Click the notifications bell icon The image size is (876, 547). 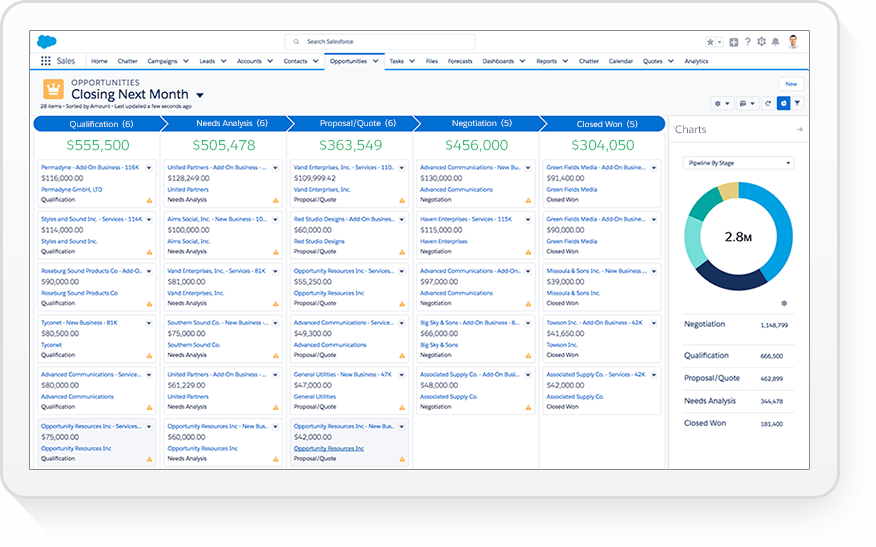point(775,42)
